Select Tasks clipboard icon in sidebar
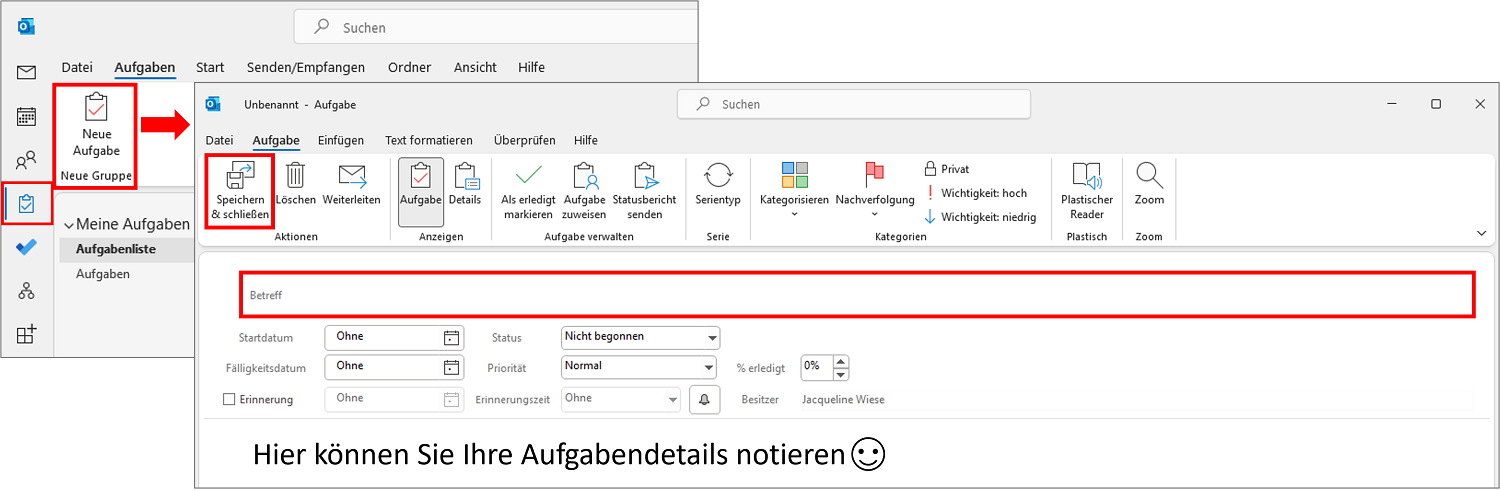Screen dimensions: 1500x492 point(27,204)
